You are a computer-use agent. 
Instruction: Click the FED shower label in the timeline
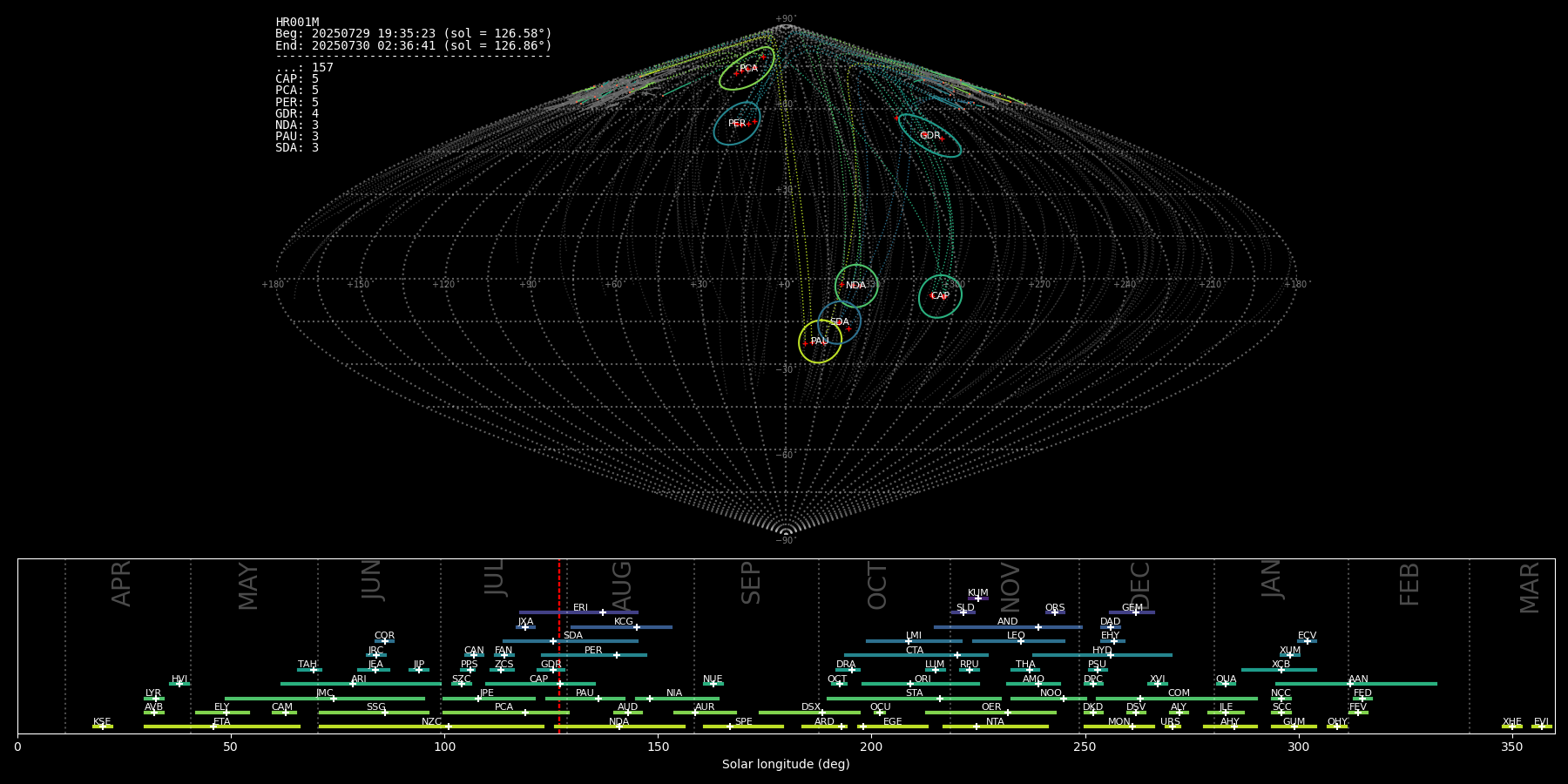pyautogui.click(x=1362, y=693)
